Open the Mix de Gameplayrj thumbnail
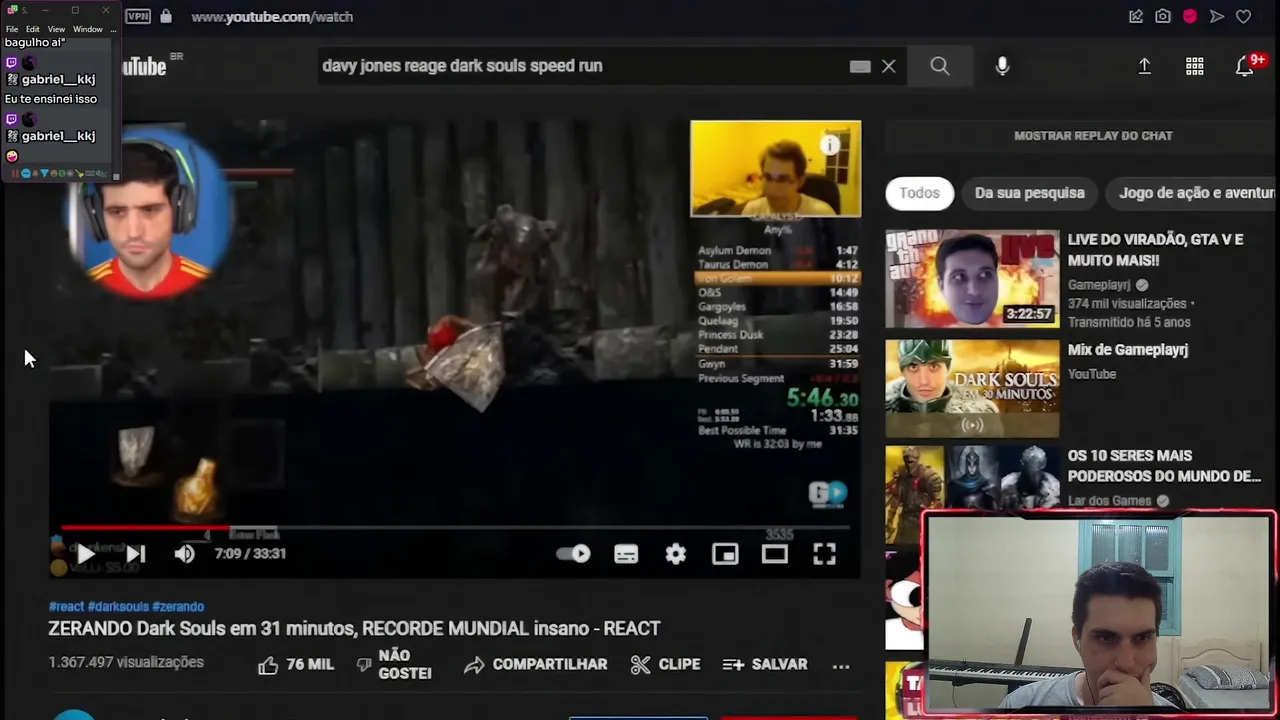Viewport: 1280px width, 720px height. pos(972,389)
